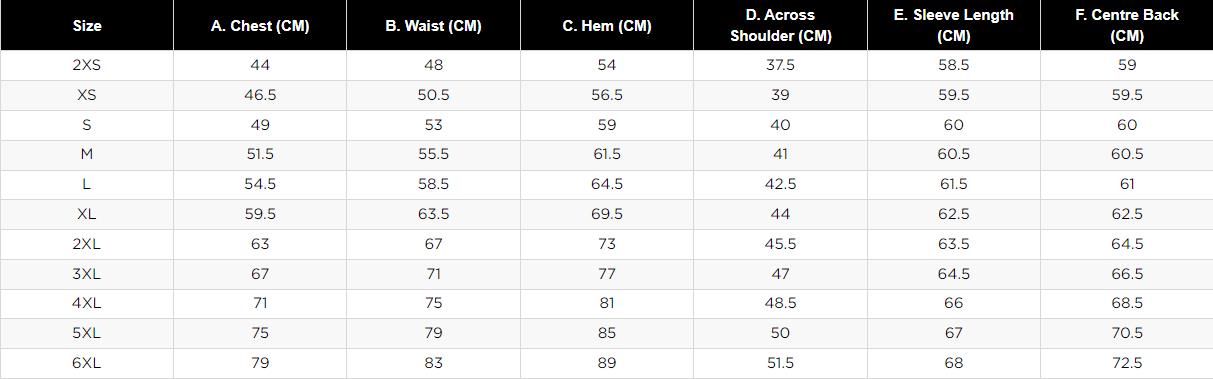Screen dimensions: 1213x379
Task: Click the 3XL size row label
Action: click(87, 274)
